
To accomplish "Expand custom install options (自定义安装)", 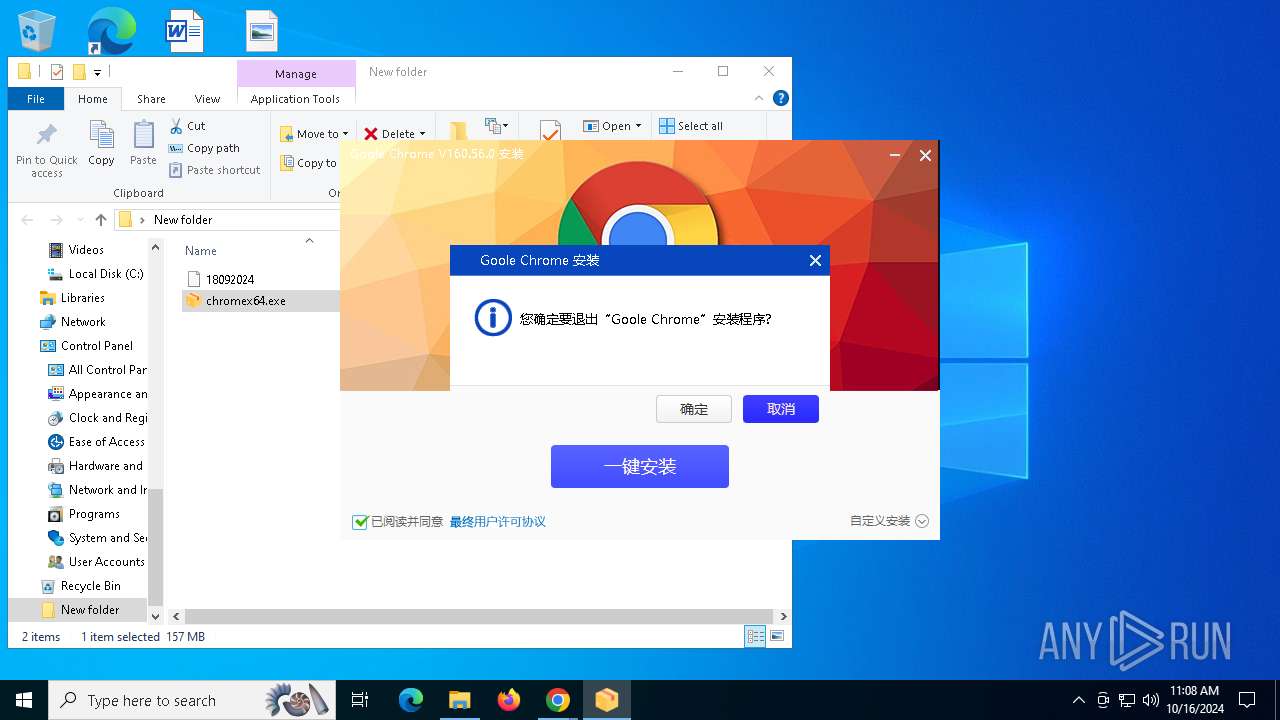I will pos(889,521).
